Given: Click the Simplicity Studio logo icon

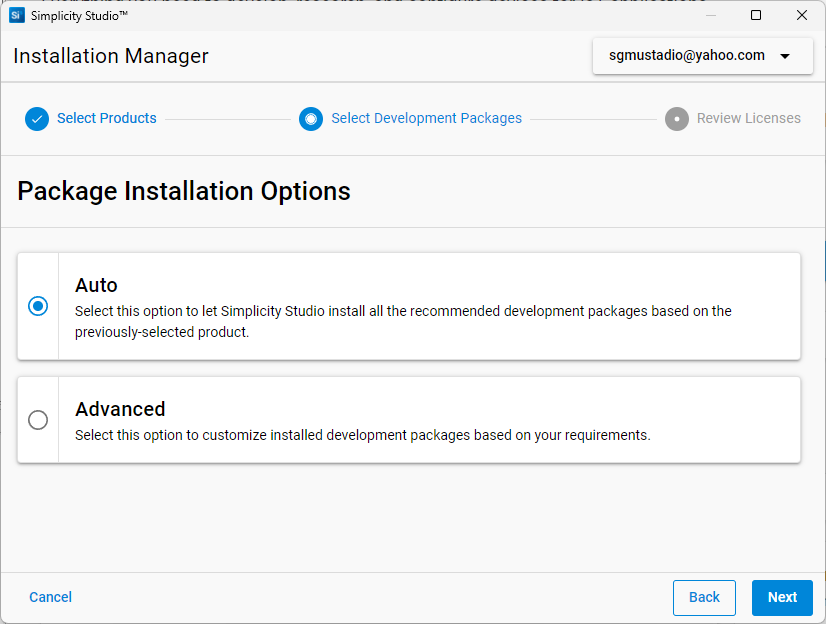Looking at the screenshot, I should 14,15.
